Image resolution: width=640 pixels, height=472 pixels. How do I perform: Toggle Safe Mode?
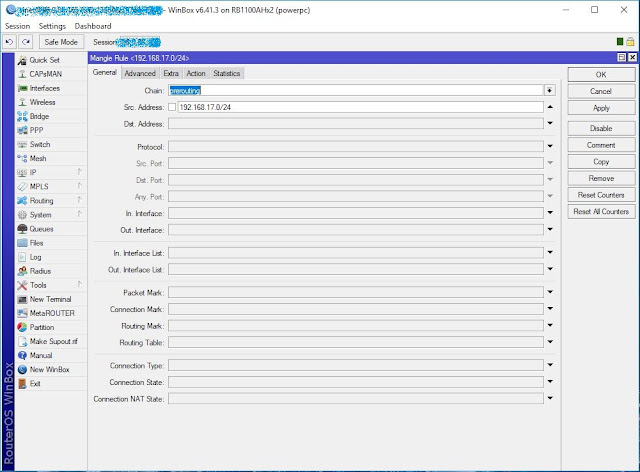tap(61, 42)
